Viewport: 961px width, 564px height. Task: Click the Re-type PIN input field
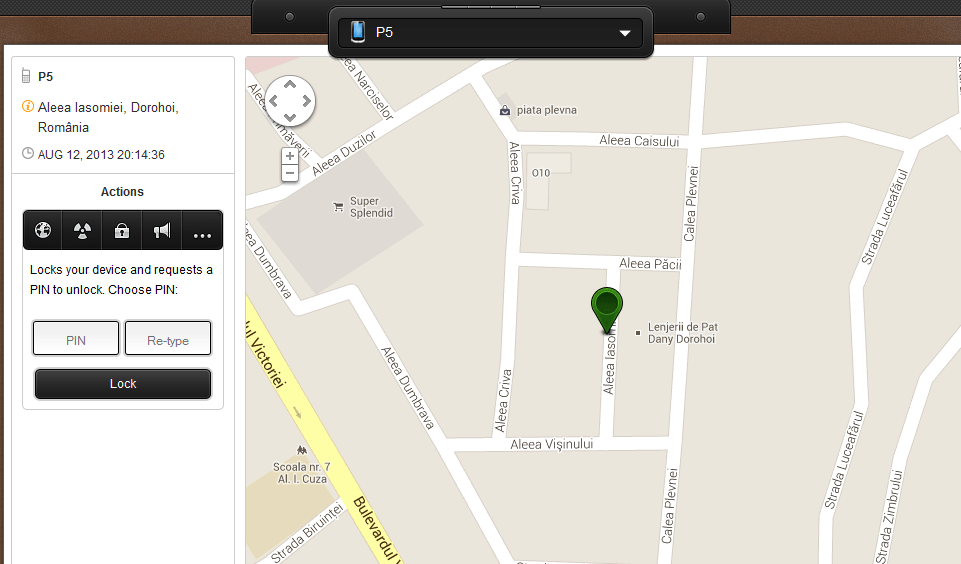[168, 339]
